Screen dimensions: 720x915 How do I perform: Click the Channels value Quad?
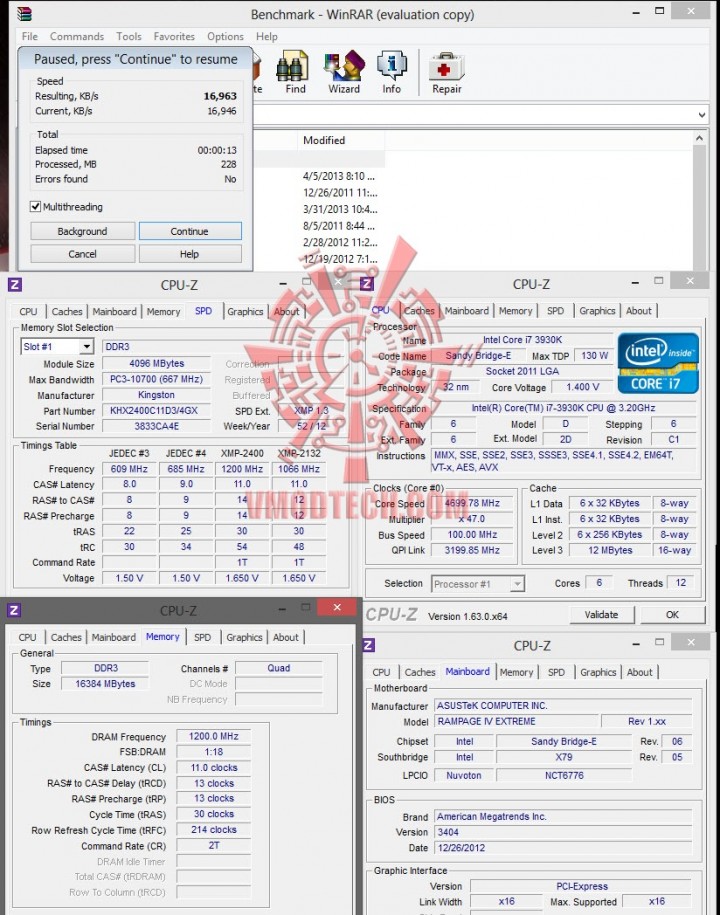pyautogui.click(x=278, y=668)
